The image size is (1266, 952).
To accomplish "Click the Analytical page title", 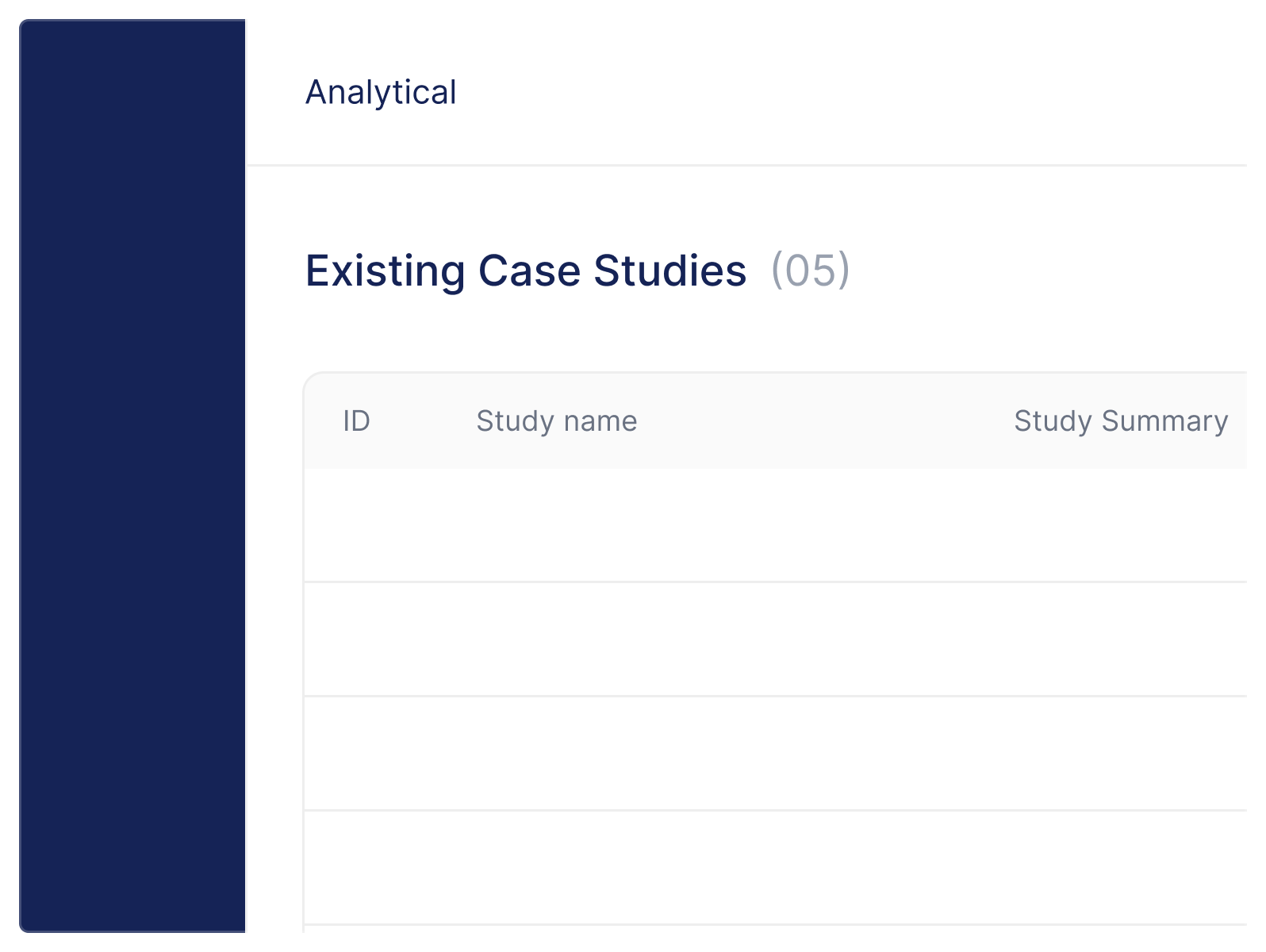I will tap(381, 93).
